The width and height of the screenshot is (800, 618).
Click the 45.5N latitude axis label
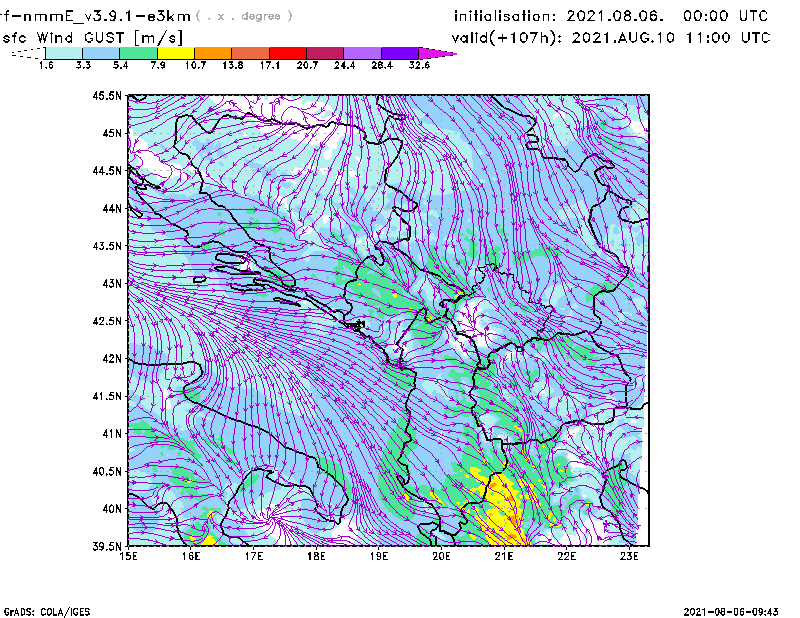tap(107, 96)
